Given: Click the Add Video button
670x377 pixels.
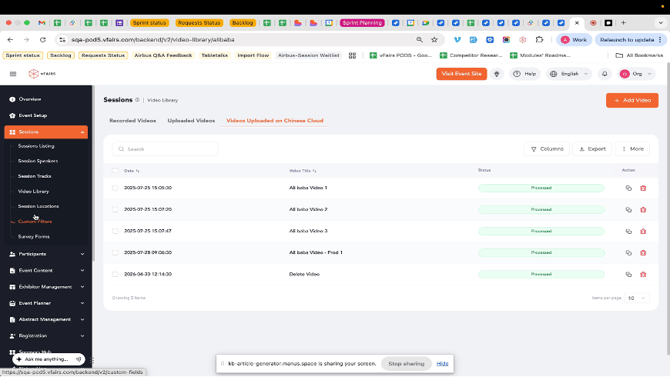Looking at the screenshot, I should (632, 100).
